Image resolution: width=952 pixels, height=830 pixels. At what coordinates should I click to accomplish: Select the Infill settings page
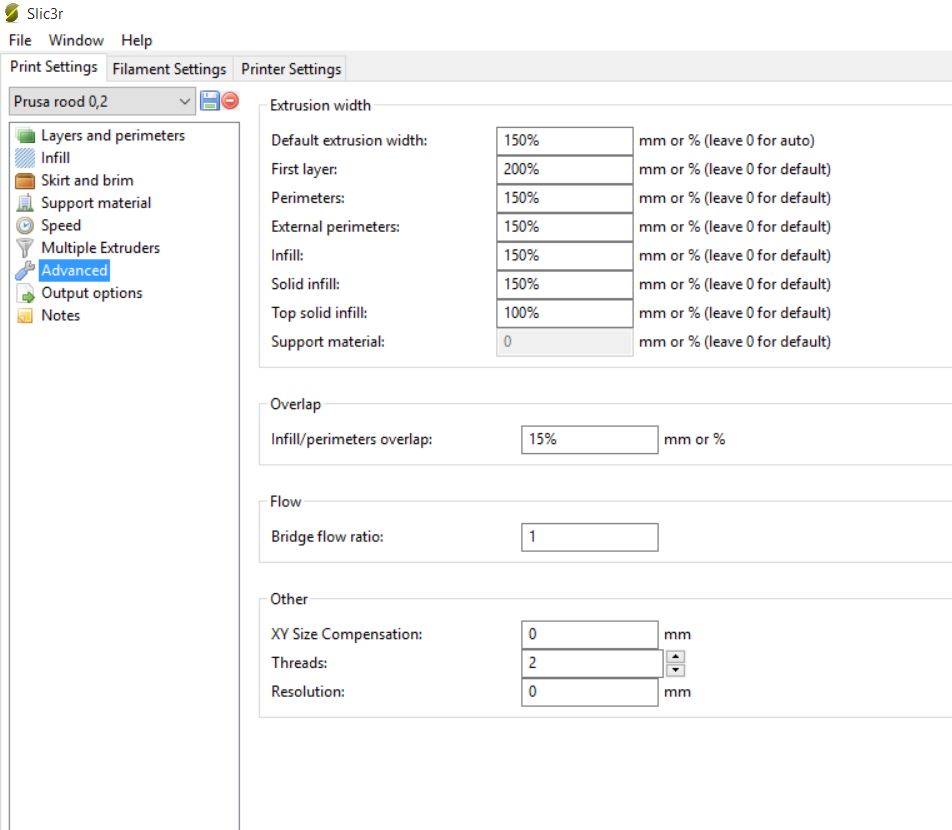pos(55,158)
